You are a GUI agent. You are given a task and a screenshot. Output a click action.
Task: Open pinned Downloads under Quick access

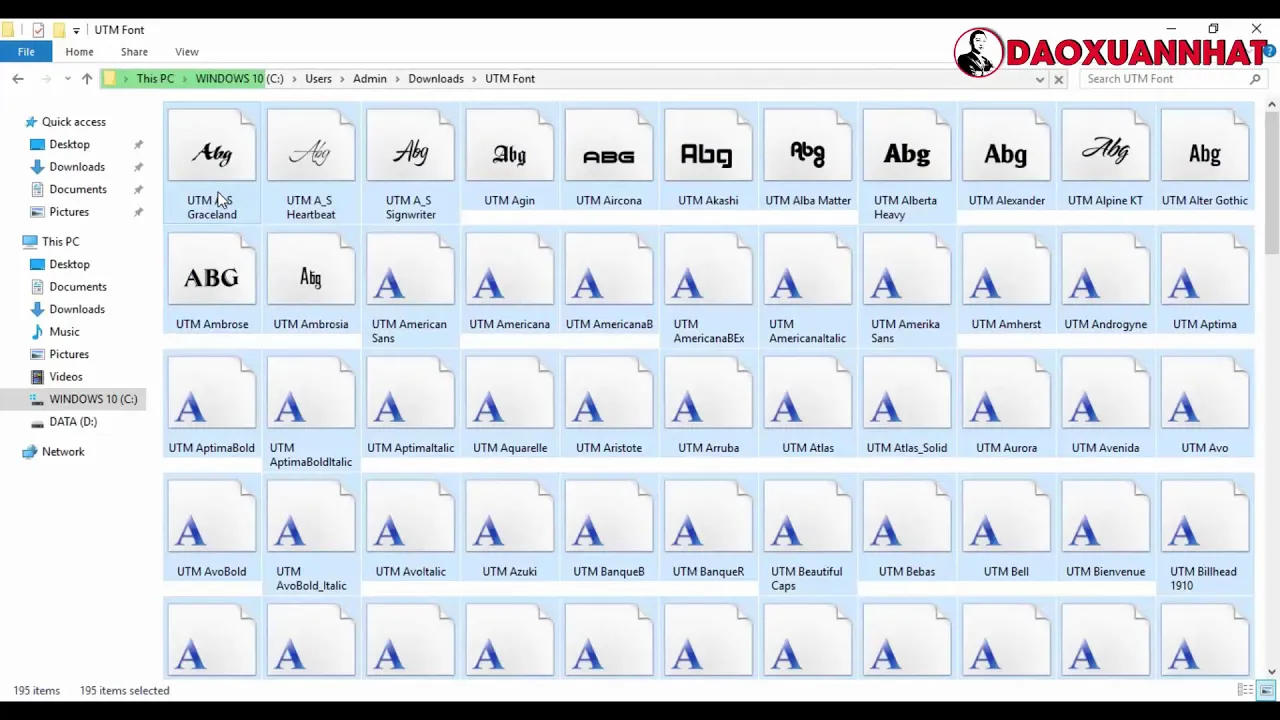(77, 167)
